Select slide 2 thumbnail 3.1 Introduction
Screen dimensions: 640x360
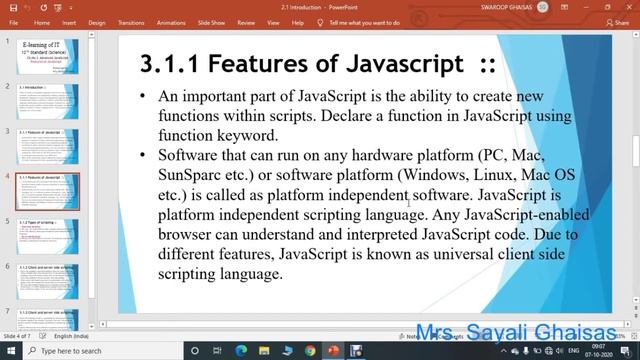47,101
